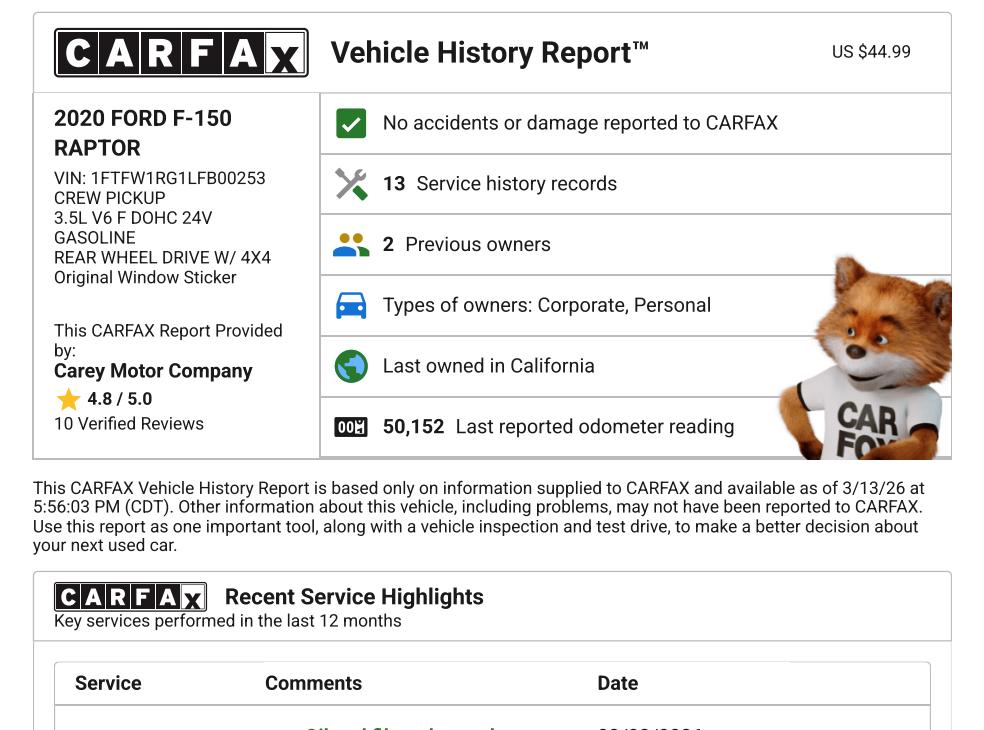Screen dimensions: 984x730
Task: Click the Comments column header
Action: (313, 684)
